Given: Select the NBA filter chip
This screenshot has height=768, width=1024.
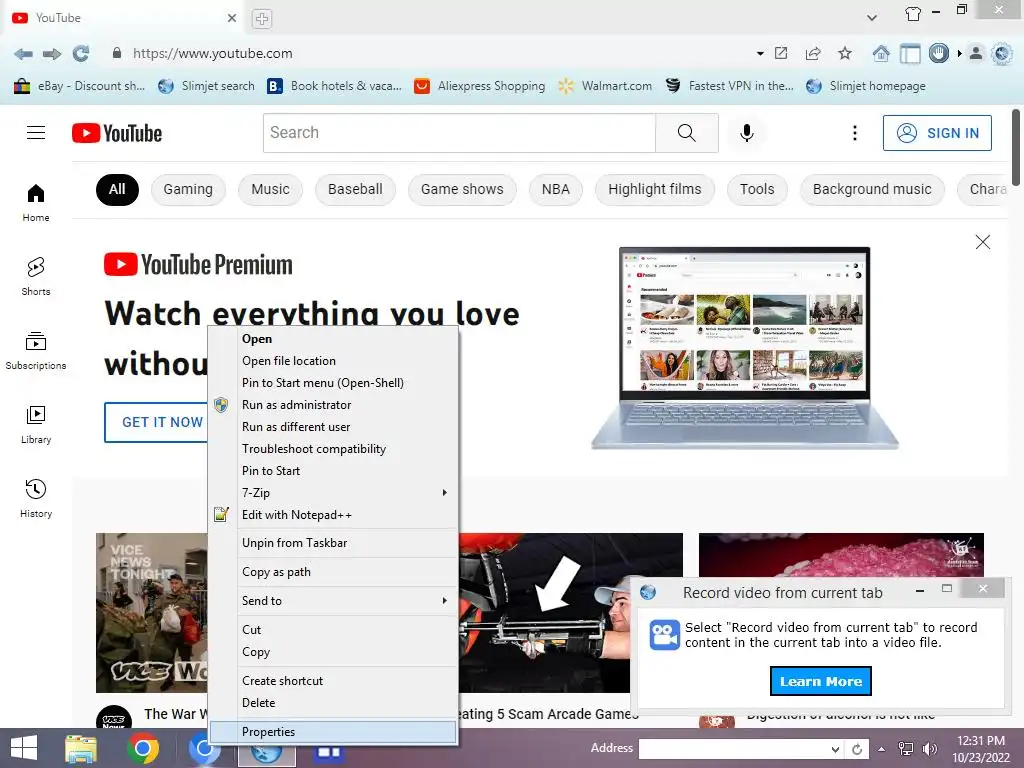Looking at the screenshot, I should (x=556, y=189).
